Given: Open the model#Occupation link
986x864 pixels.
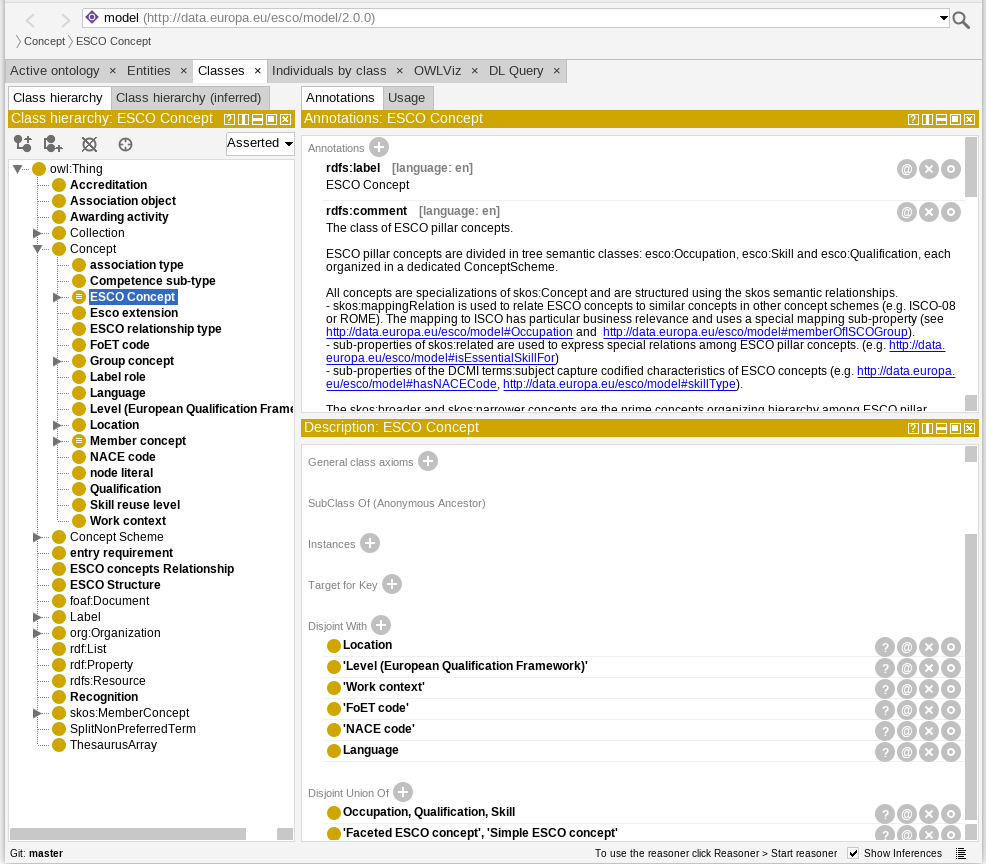Looking at the screenshot, I should (449, 332).
